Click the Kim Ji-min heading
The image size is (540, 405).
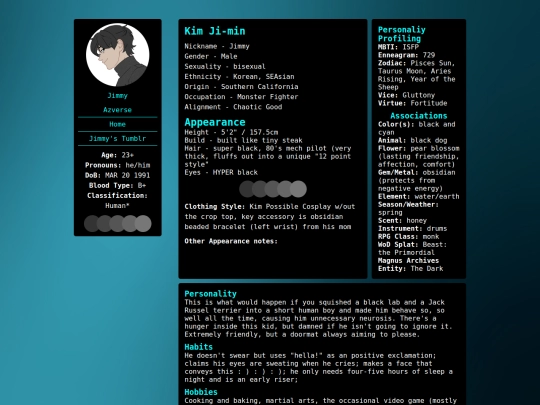[215, 31]
